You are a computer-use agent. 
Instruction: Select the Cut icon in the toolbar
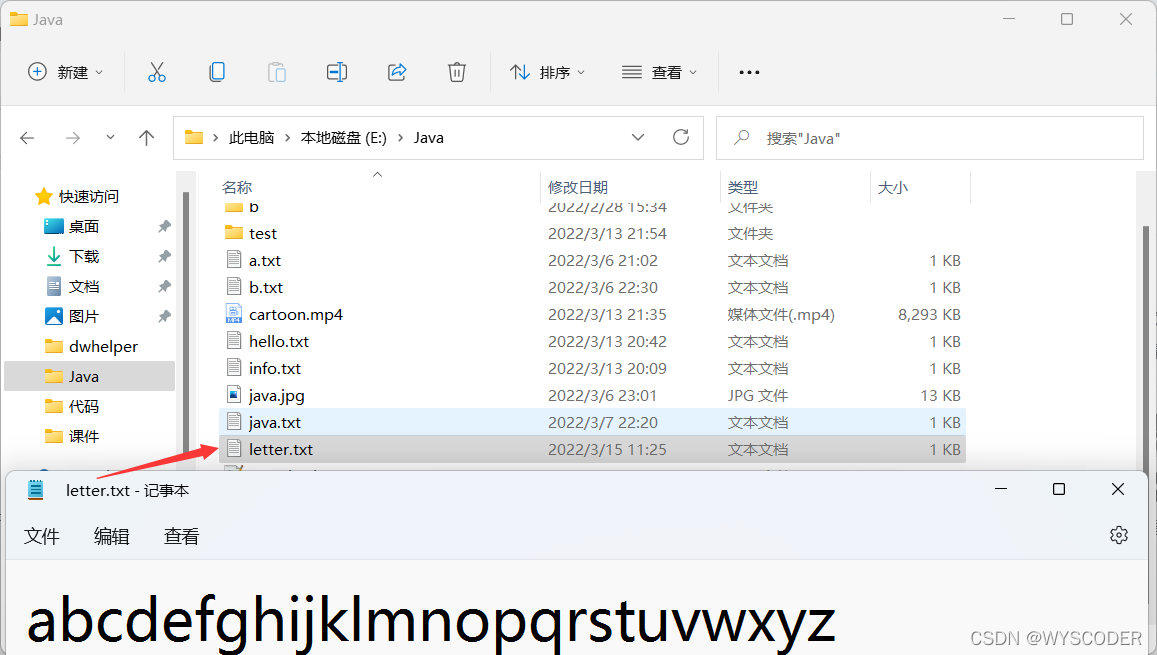156,72
